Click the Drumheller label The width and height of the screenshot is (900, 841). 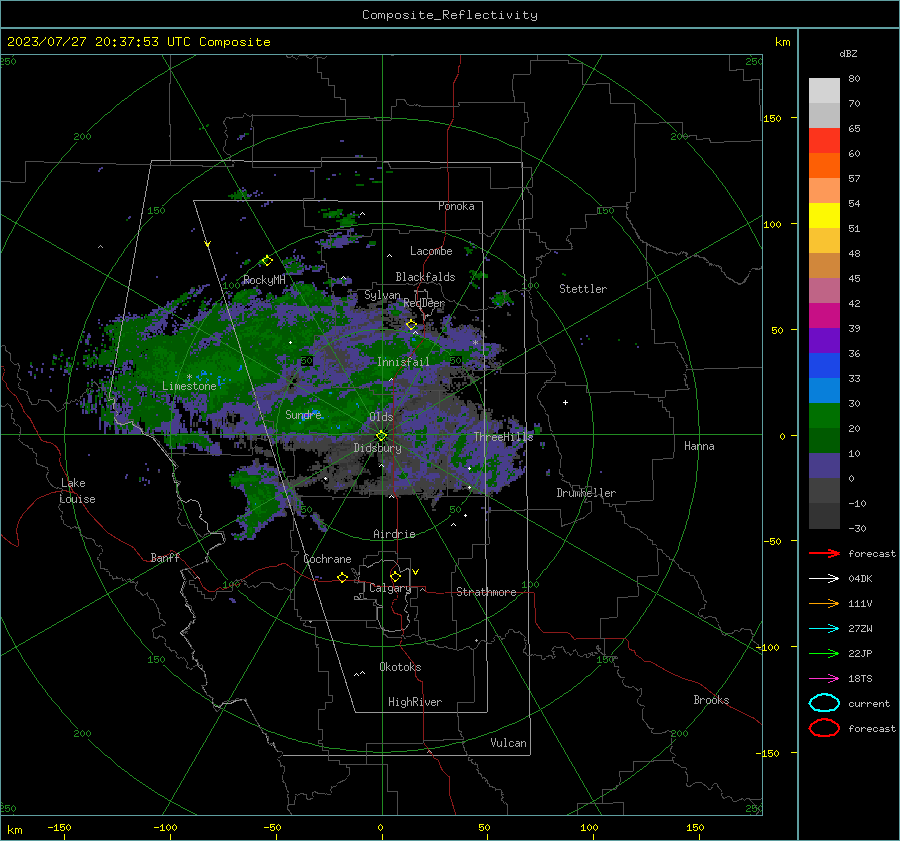[x=586, y=493]
